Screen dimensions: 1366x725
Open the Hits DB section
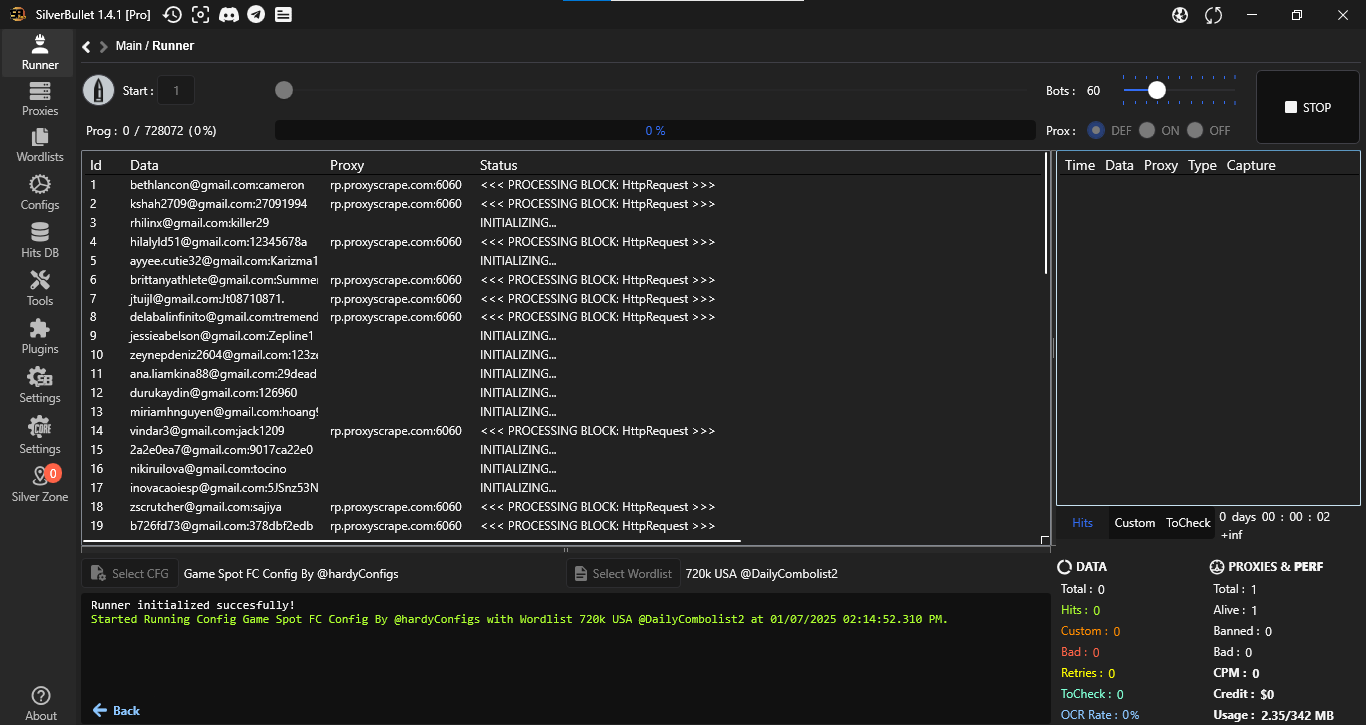tap(40, 241)
